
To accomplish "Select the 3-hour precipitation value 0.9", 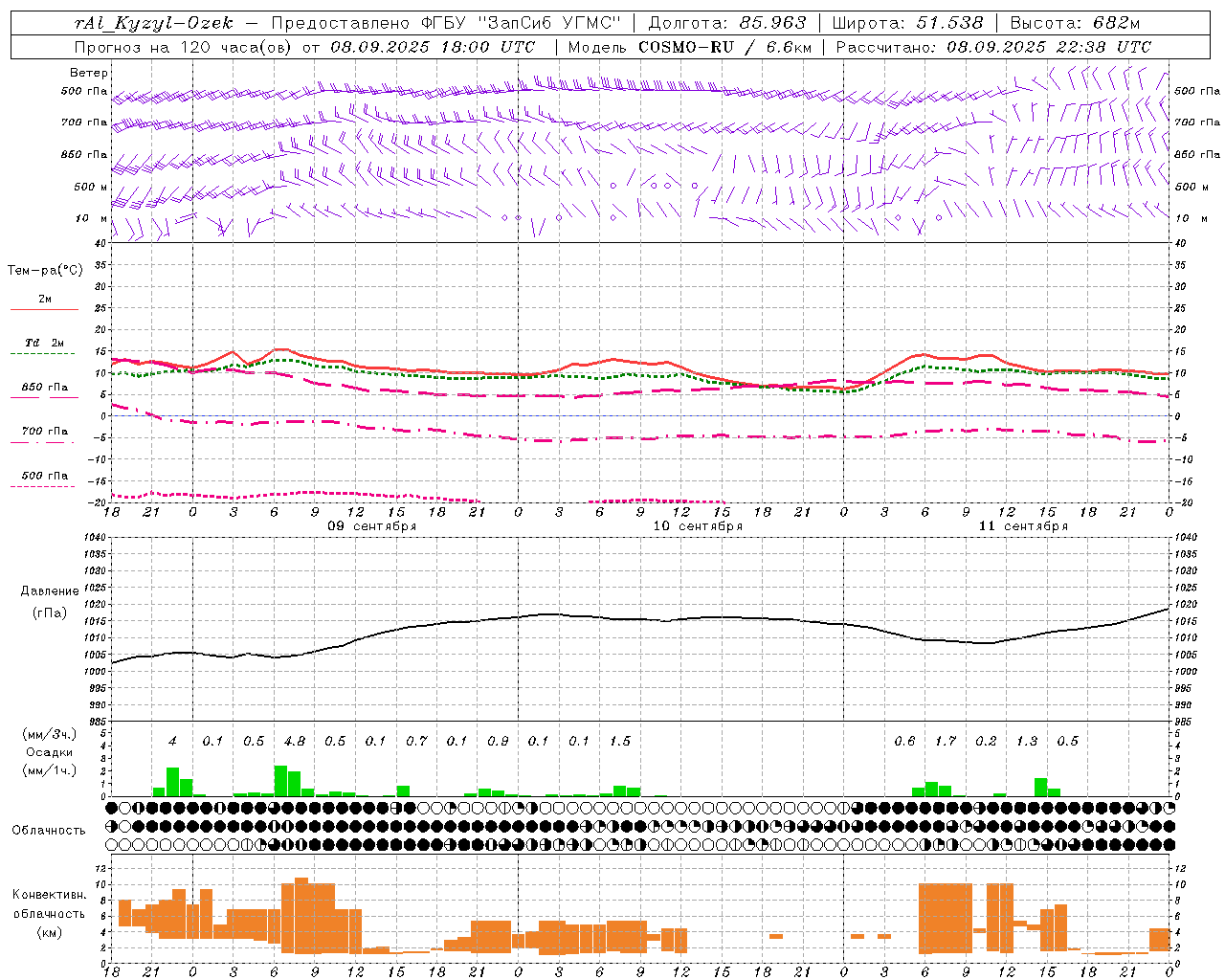I will (x=498, y=741).
